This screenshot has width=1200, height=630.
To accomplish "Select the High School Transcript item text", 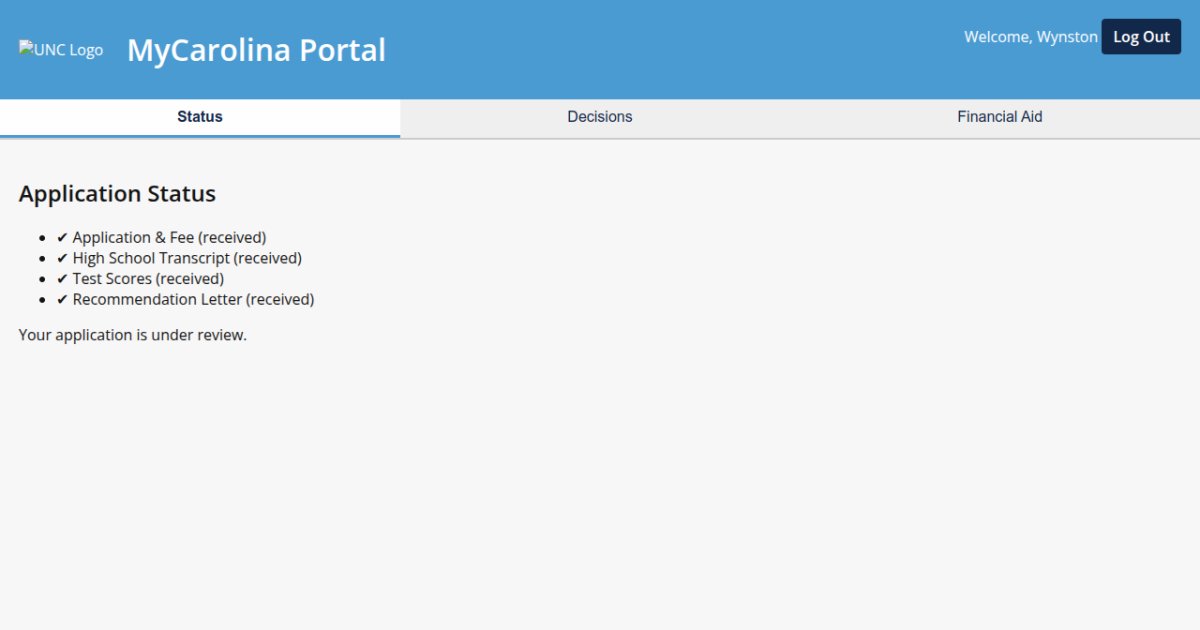I will click(x=187, y=258).
